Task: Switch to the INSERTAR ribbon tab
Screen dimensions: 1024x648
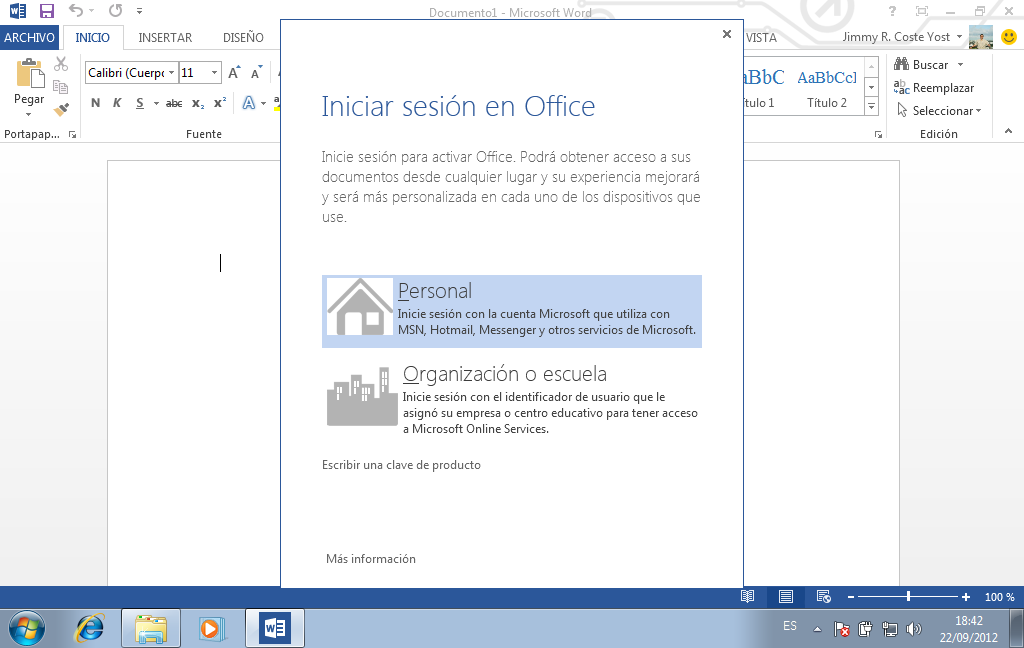Action: [165, 37]
